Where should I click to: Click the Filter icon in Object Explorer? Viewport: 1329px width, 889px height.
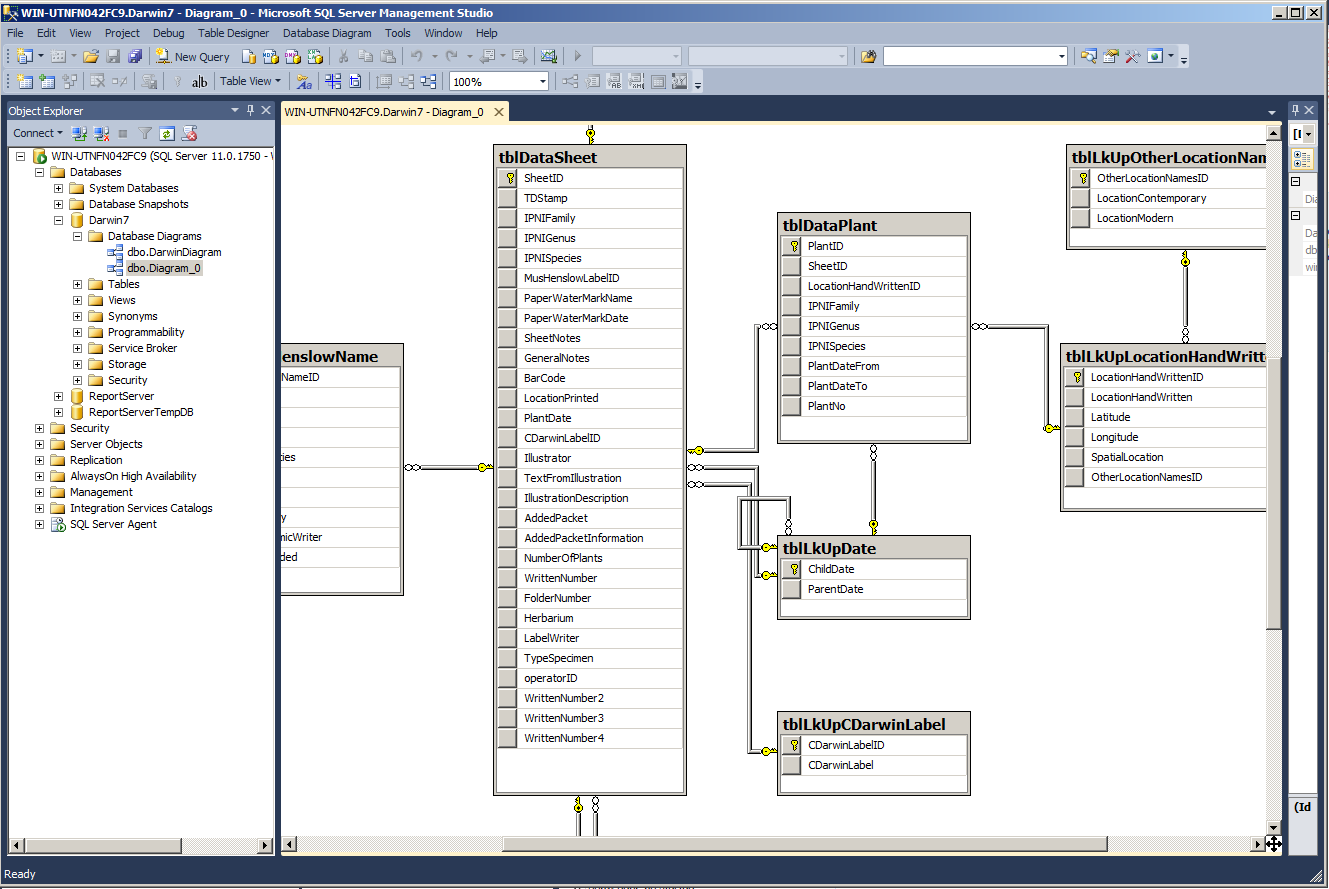pyautogui.click(x=145, y=133)
